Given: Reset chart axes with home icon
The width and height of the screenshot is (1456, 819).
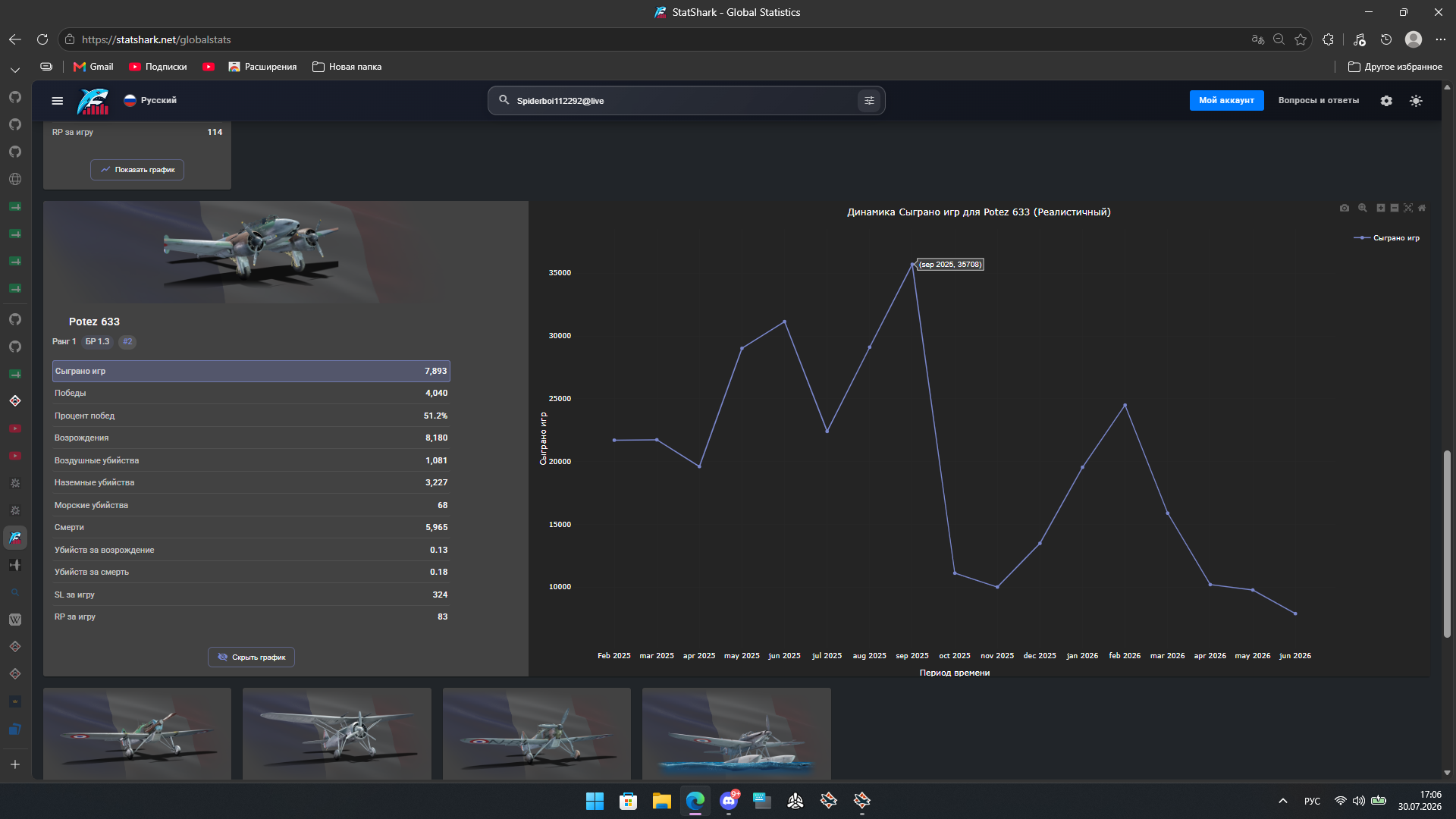Looking at the screenshot, I should (x=1422, y=208).
